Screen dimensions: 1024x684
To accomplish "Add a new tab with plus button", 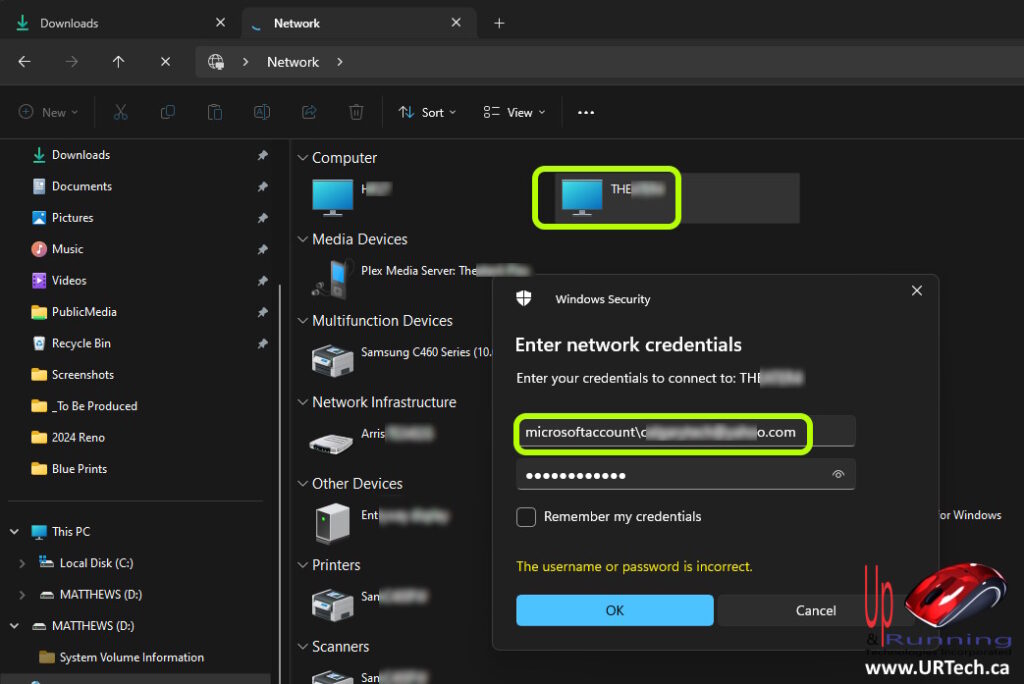I will tap(499, 23).
